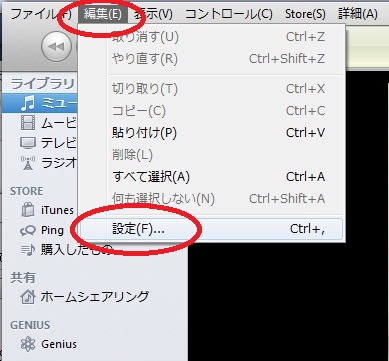Select ホームシェアリング sidebar item

[95, 297]
